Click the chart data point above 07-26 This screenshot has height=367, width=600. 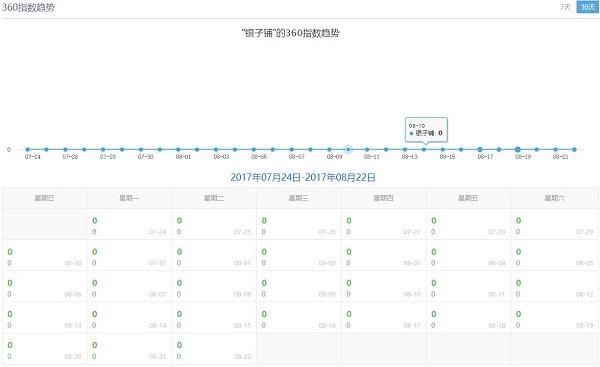[x=65, y=150]
